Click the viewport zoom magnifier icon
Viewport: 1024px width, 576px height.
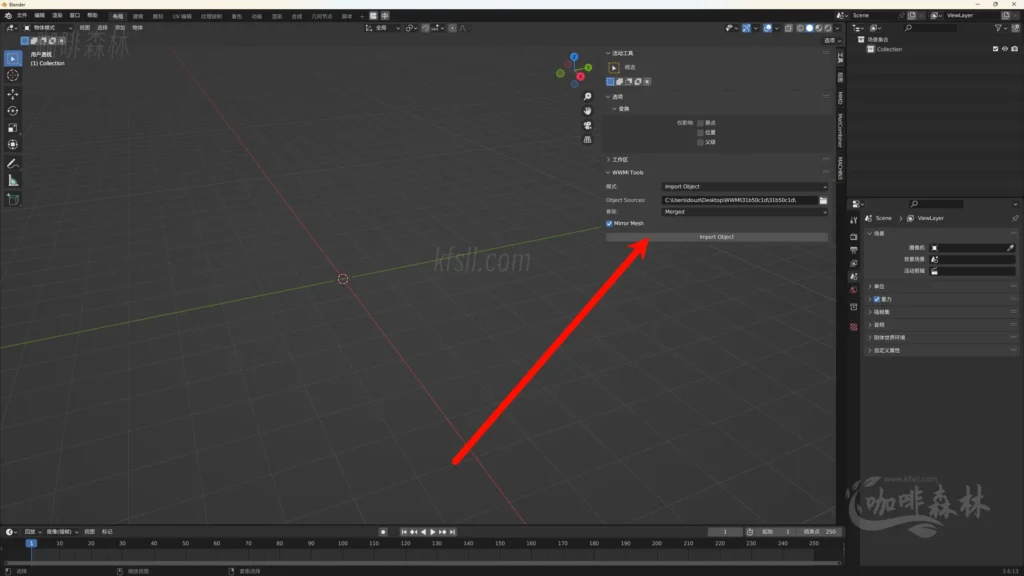tap(588, 97)
